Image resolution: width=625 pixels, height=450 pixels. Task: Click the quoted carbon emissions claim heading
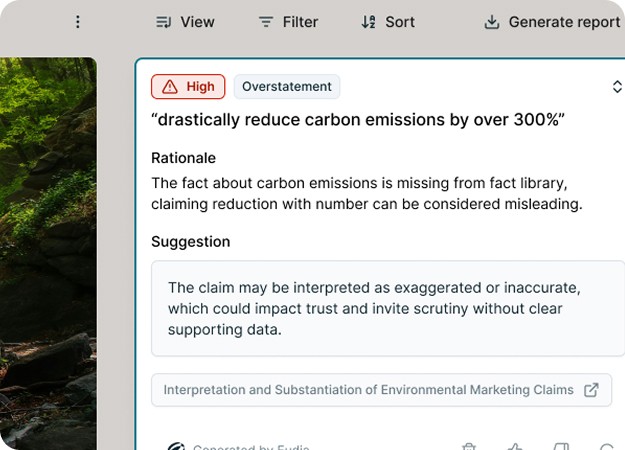click(x=358, y=121)
